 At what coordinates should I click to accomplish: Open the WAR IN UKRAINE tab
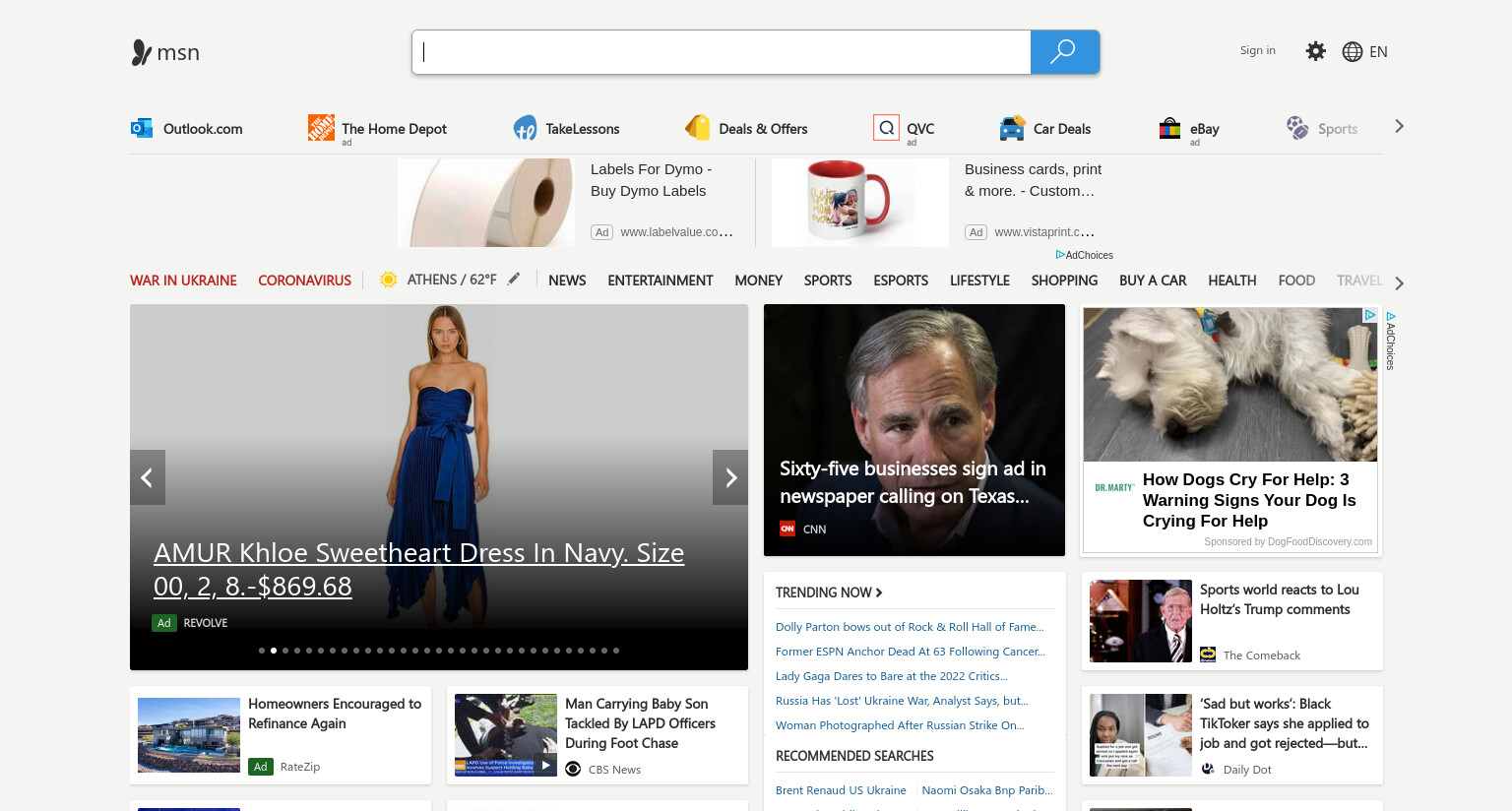click(x=183, y=281)
